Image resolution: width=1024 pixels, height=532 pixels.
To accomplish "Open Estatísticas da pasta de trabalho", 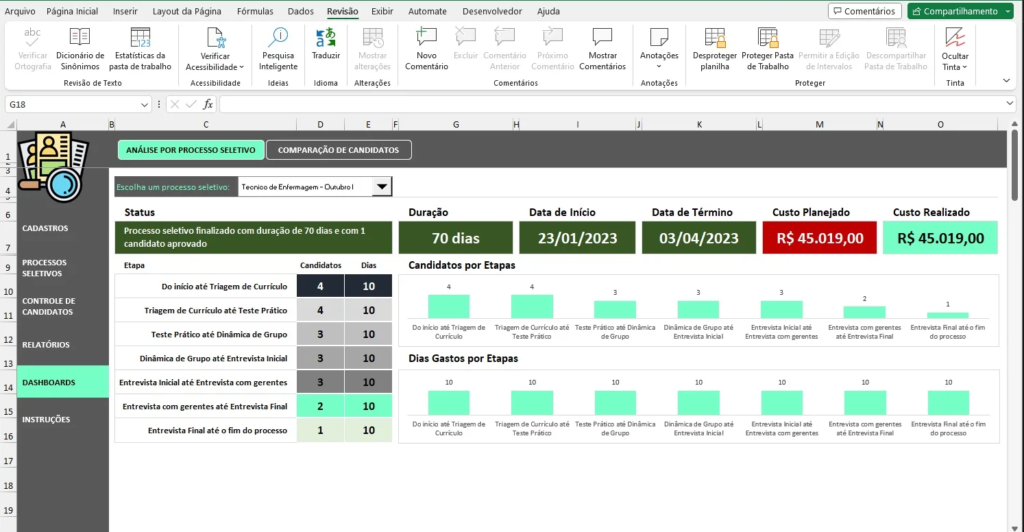I will pyautogui.click(x=141, y=38).
